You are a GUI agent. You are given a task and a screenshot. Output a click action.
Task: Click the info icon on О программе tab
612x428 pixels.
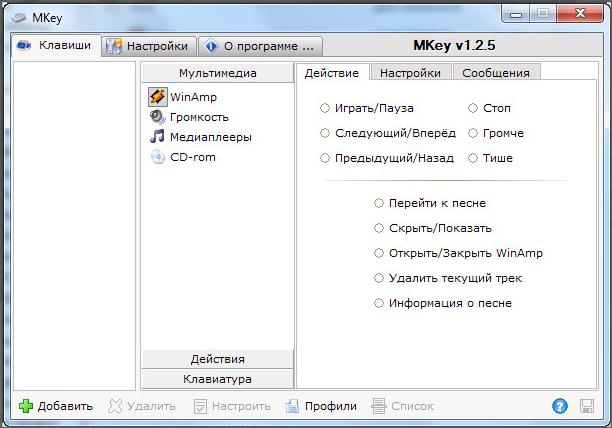tap(211, 46)
